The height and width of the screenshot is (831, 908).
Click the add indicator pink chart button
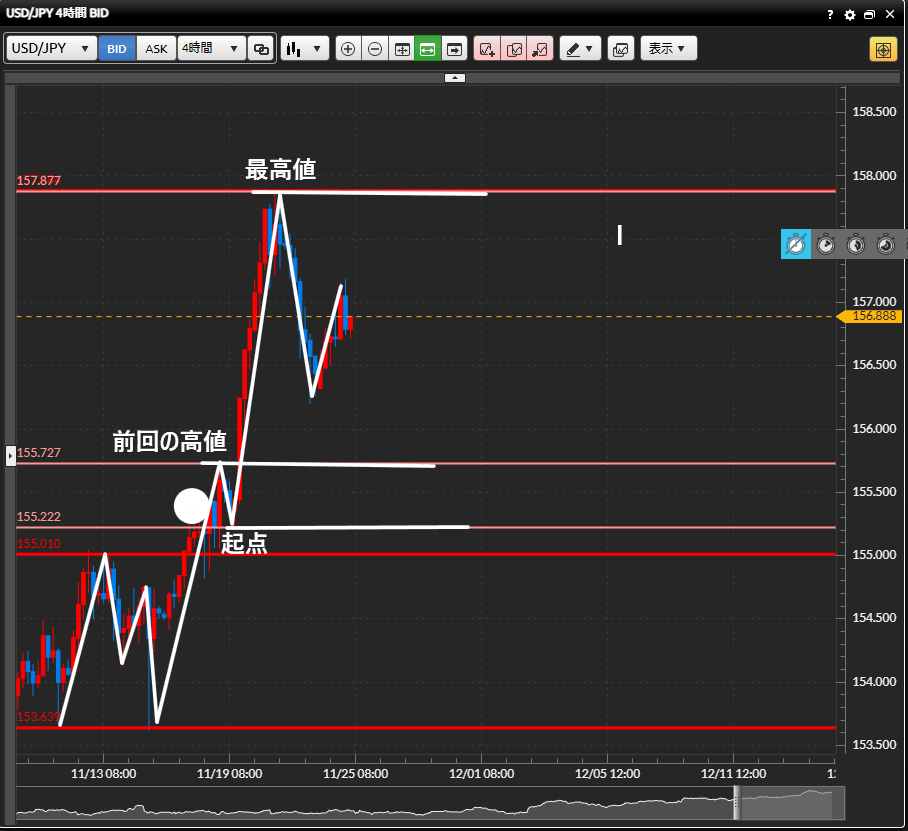click(487, 49)
